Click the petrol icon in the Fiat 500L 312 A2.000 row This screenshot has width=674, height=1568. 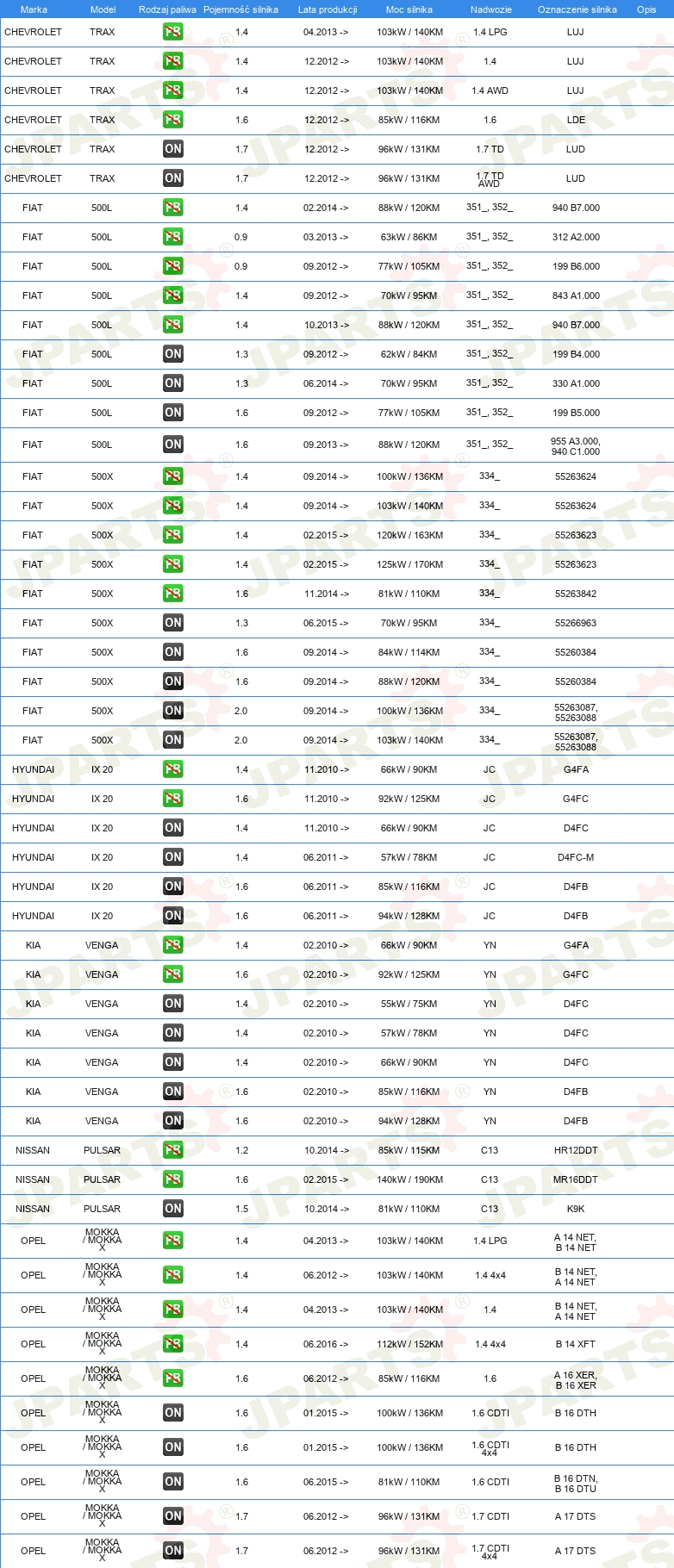click(x=173, y=237)
